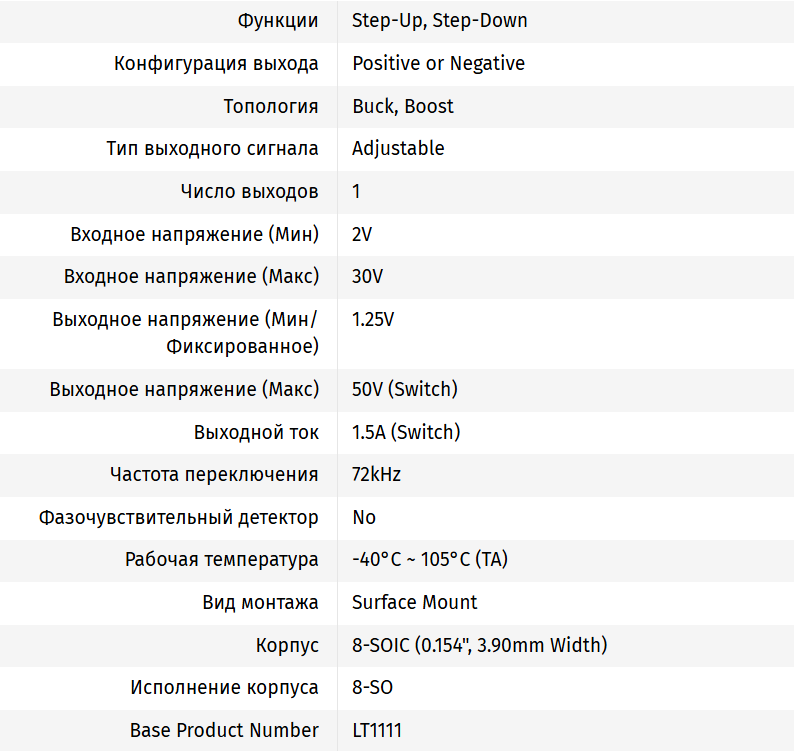Click the "Adjustable" output type value
Screen dimensions: 794x751
pyautogui.click(x=398, y=149)
